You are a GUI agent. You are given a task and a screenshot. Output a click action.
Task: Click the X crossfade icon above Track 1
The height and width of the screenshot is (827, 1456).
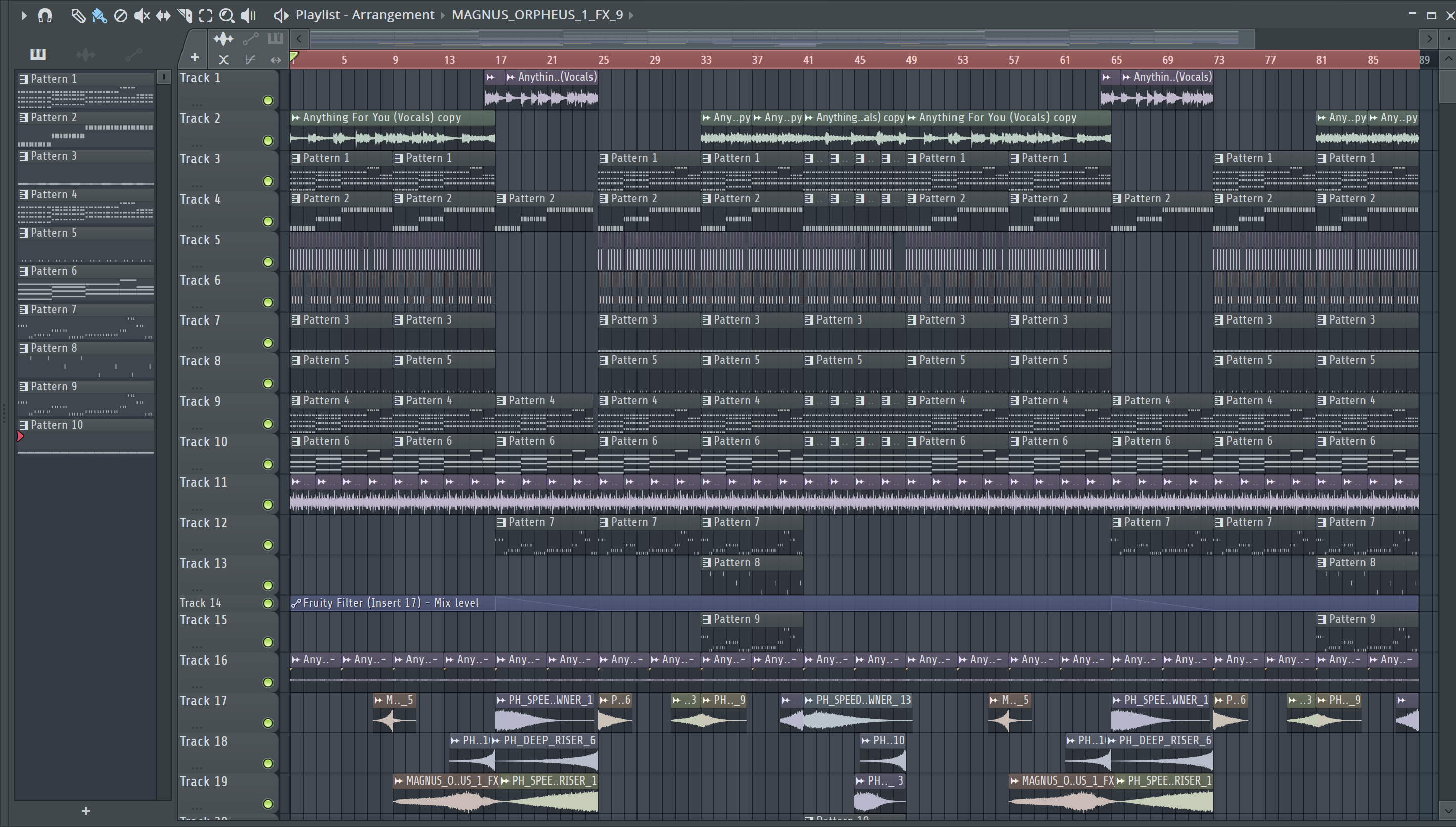point(224,59)
